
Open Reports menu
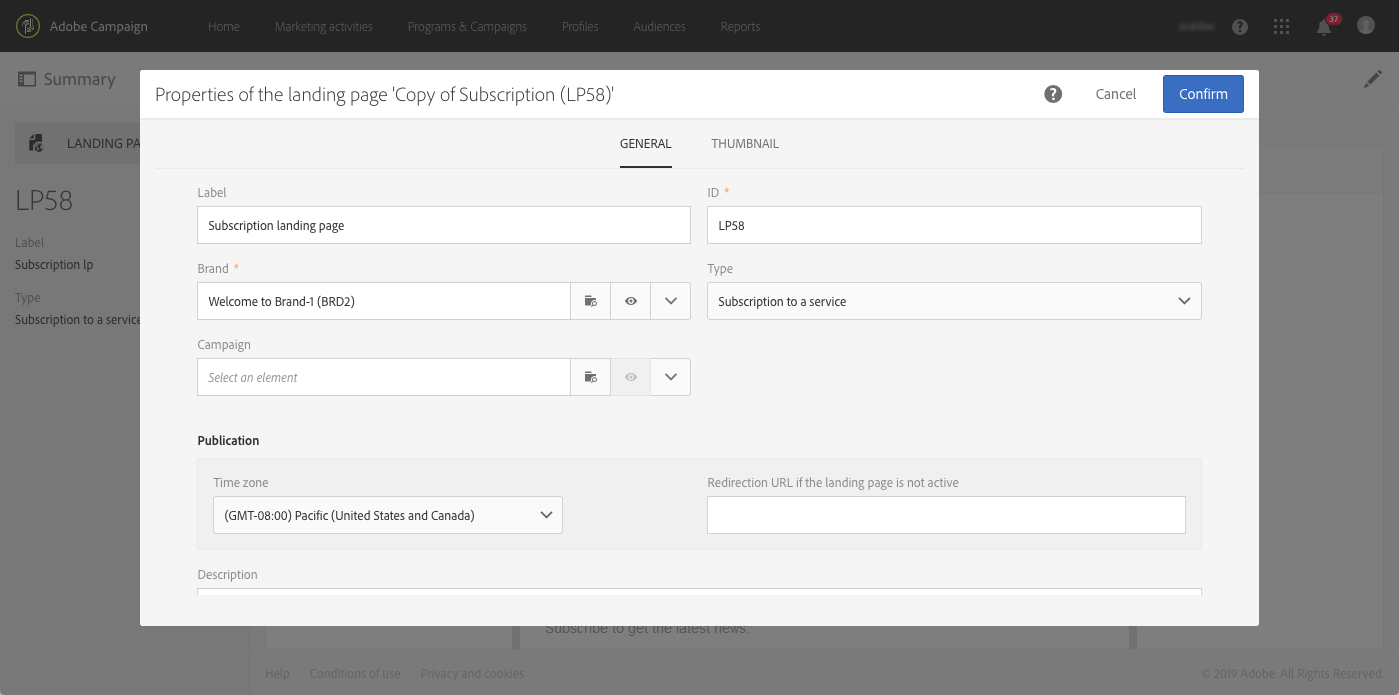(x=740, y=27)
